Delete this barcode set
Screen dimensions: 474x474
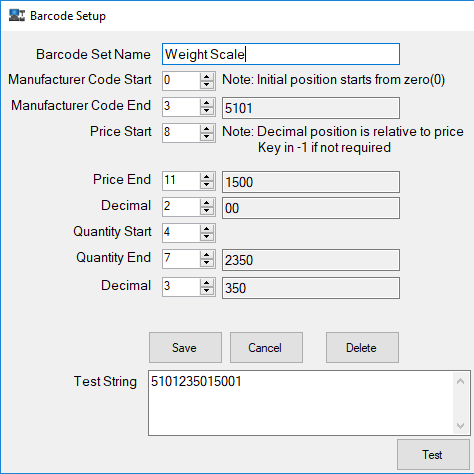(362, 347)
